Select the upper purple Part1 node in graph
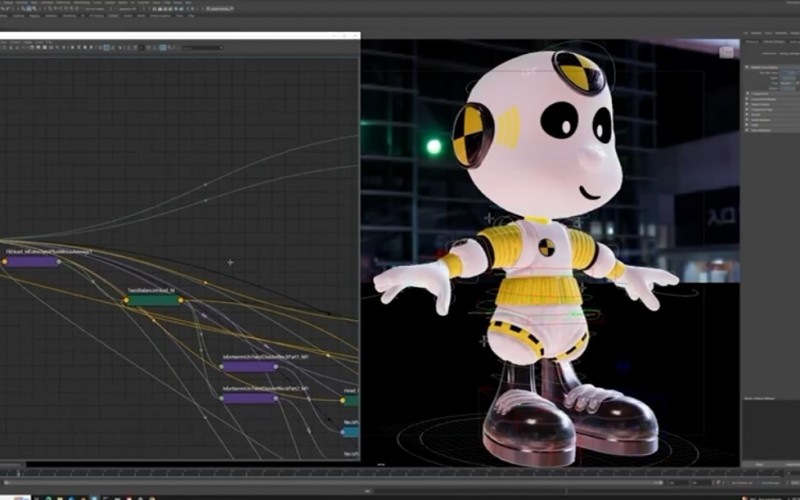Screen dimensions: 800x500 [x=249, y=366]
